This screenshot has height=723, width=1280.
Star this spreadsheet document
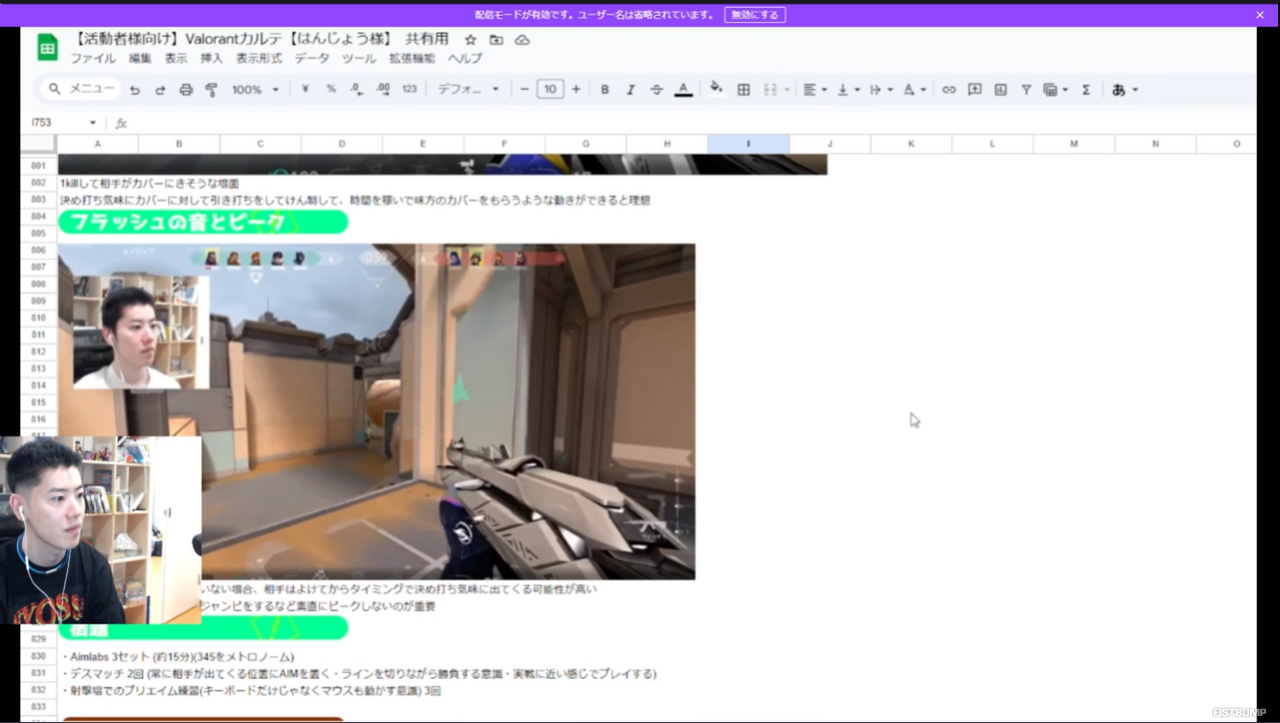click(x=471, y=39)
